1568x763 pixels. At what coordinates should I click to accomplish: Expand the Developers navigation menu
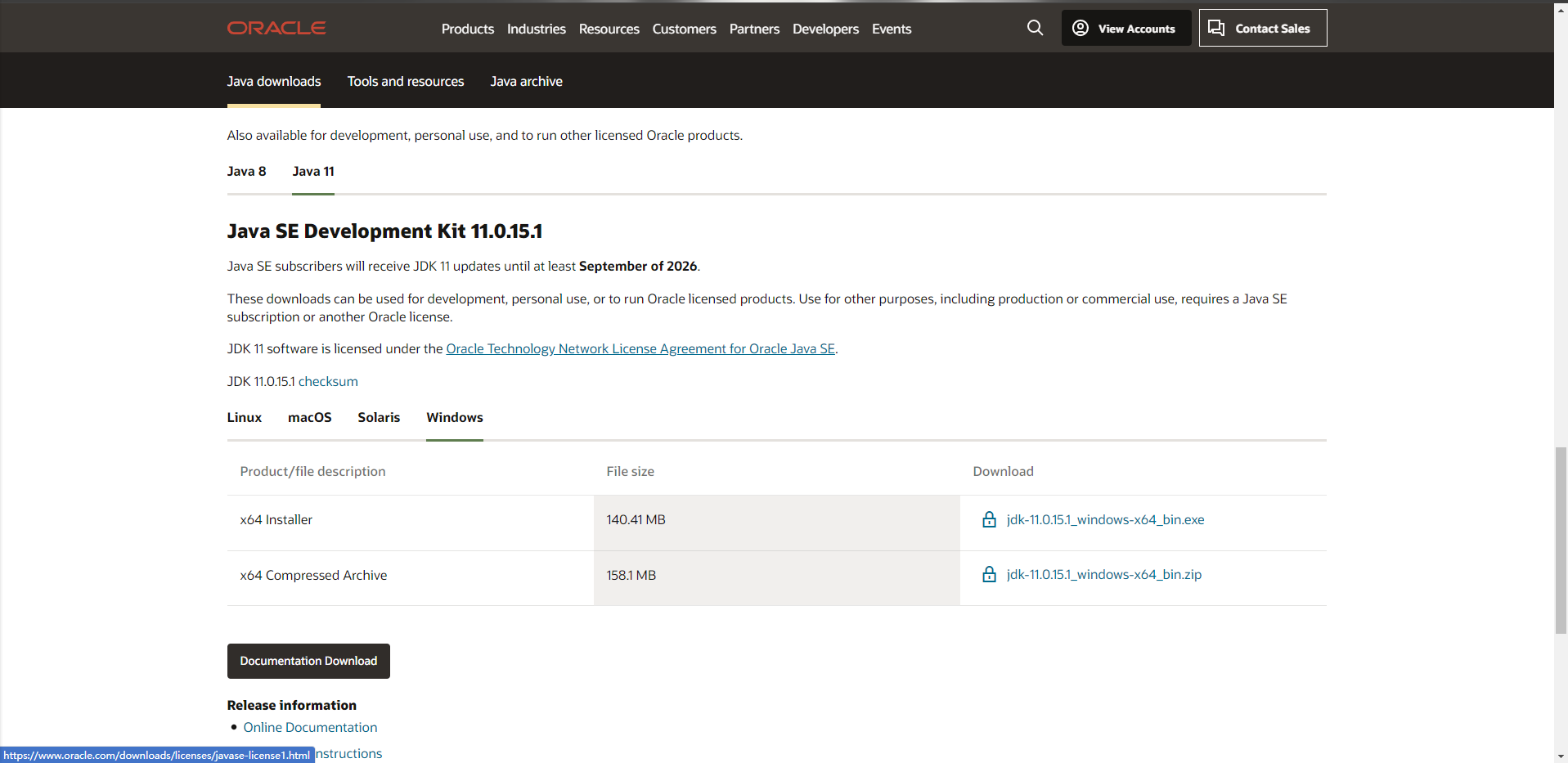coord(825,29)
